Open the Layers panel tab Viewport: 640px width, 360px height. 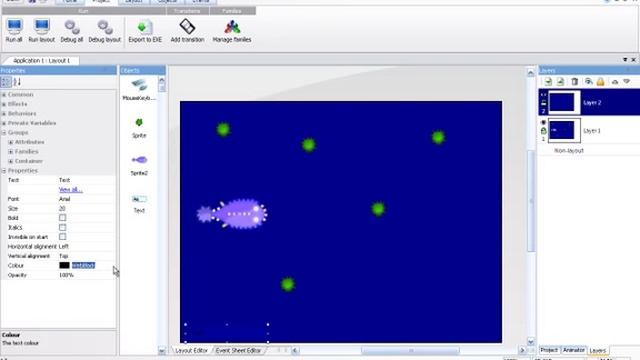pyautogui.click(x=598, y=351)
